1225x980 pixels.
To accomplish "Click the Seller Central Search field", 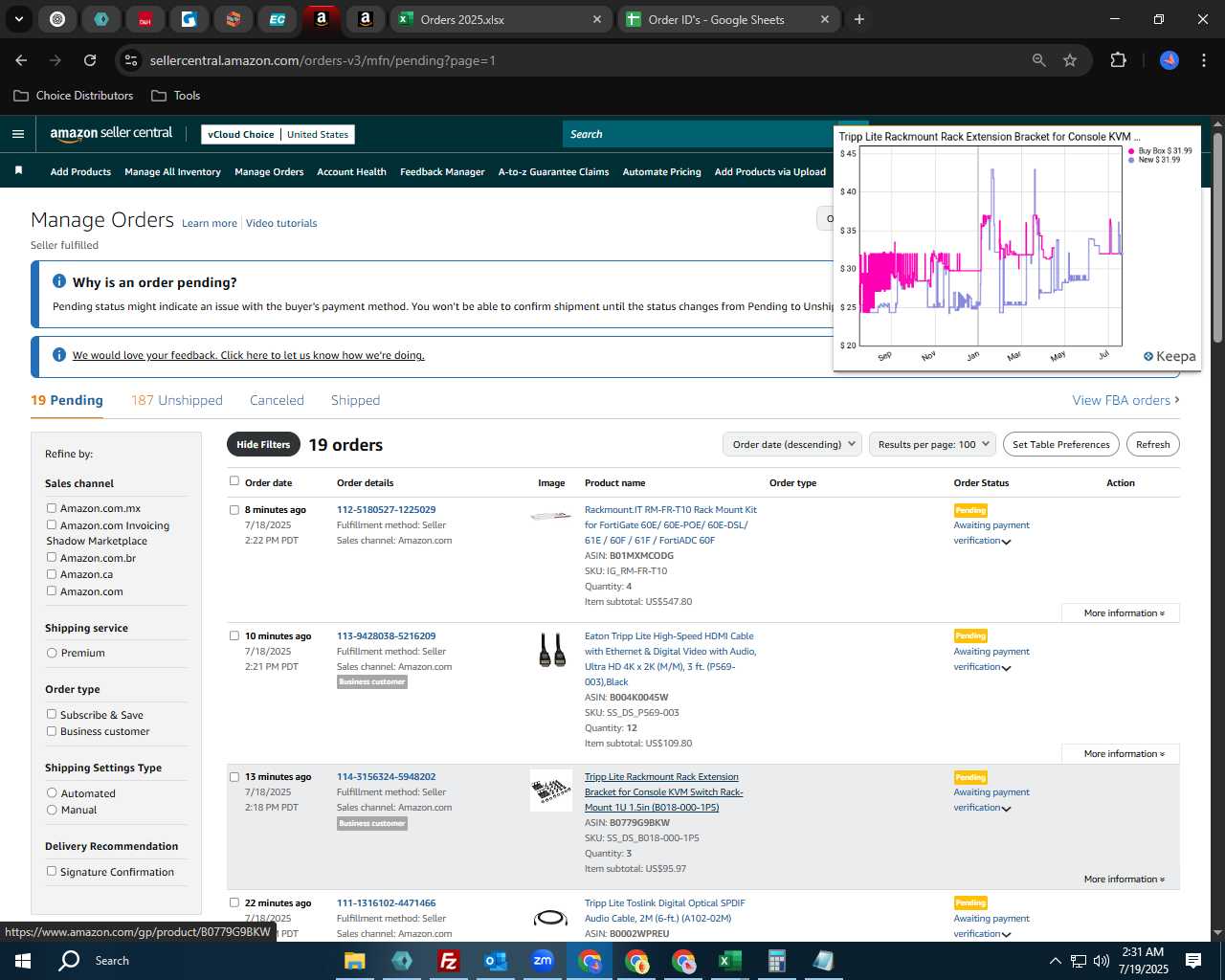I will pyautogui.click(x=699, y=134).
